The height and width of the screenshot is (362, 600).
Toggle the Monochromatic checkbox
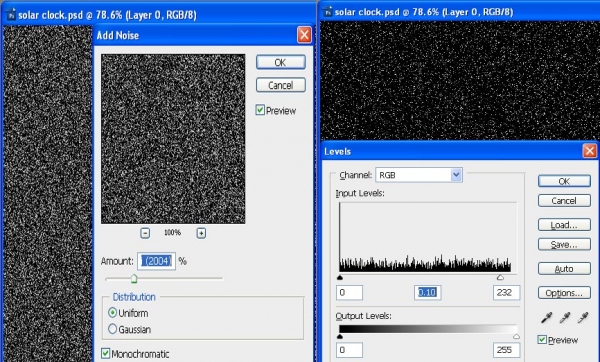pyautogui.click(x=106, y=354)
